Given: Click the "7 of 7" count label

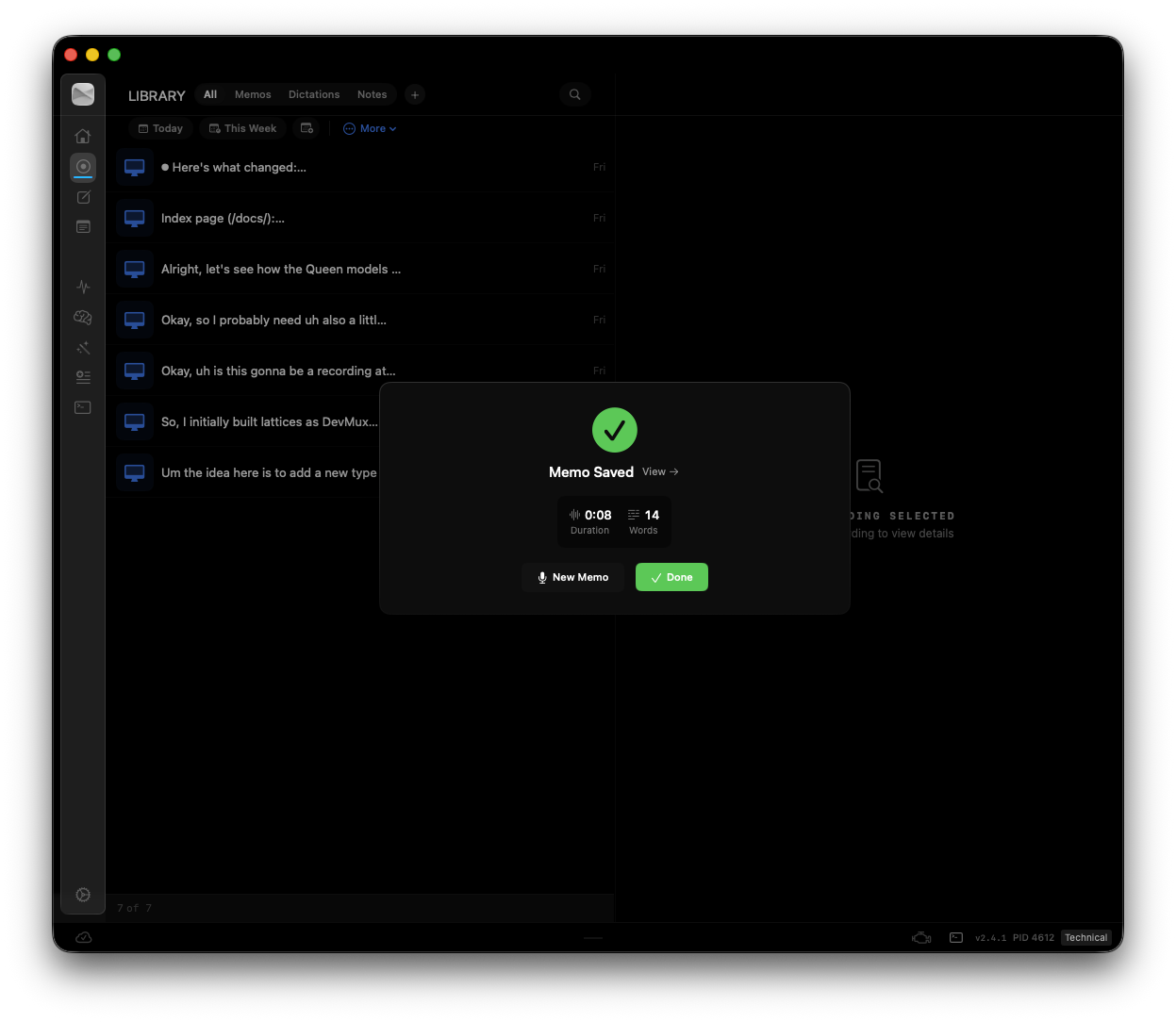Looking at the screenshot, I should coord(134,908).
